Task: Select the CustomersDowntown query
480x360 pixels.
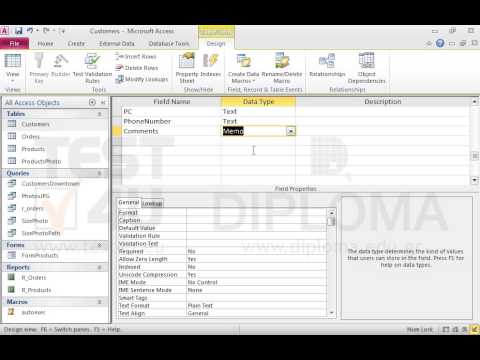Action: point(50,184)
